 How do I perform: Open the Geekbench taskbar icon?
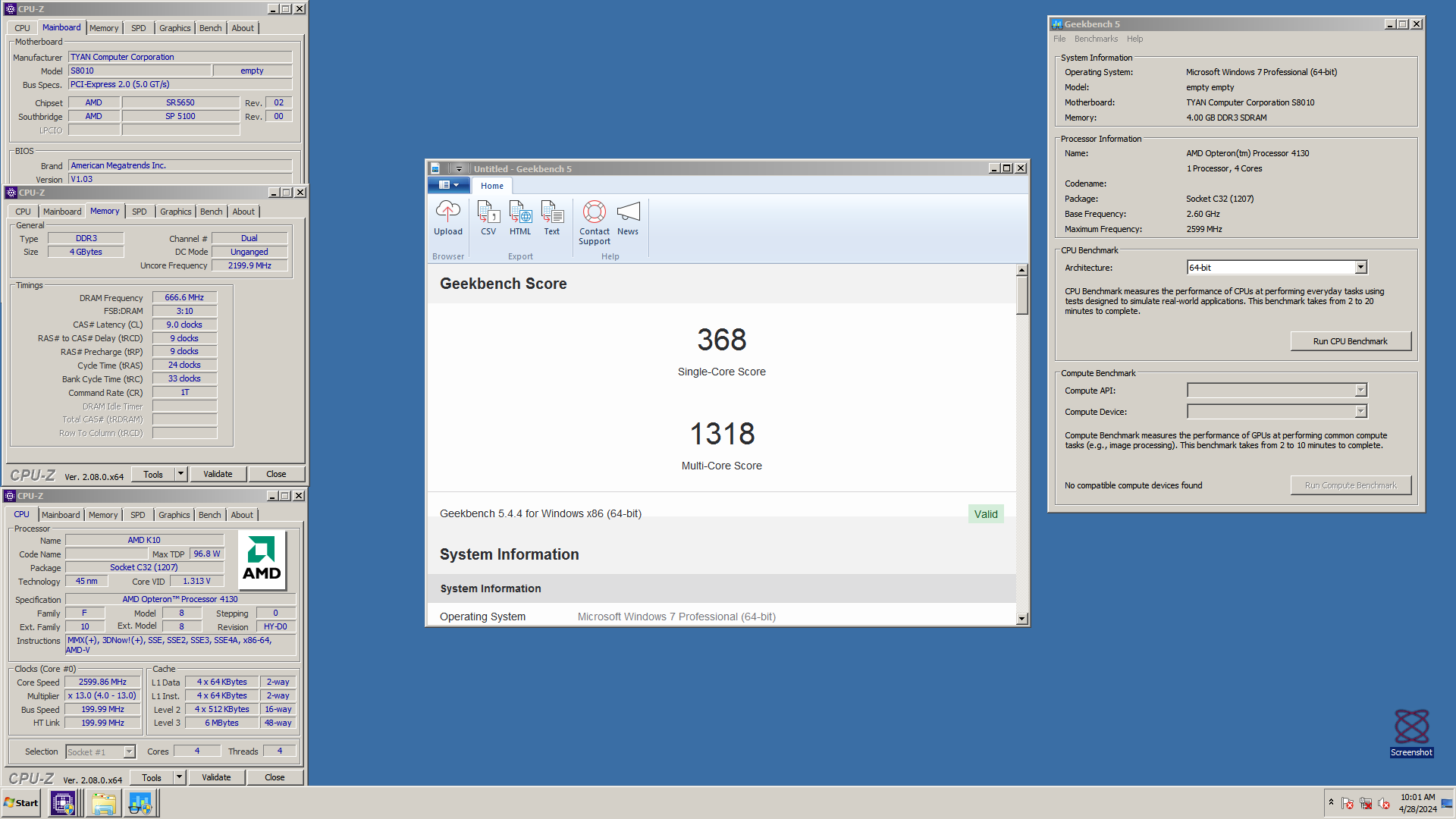(140, 803)
